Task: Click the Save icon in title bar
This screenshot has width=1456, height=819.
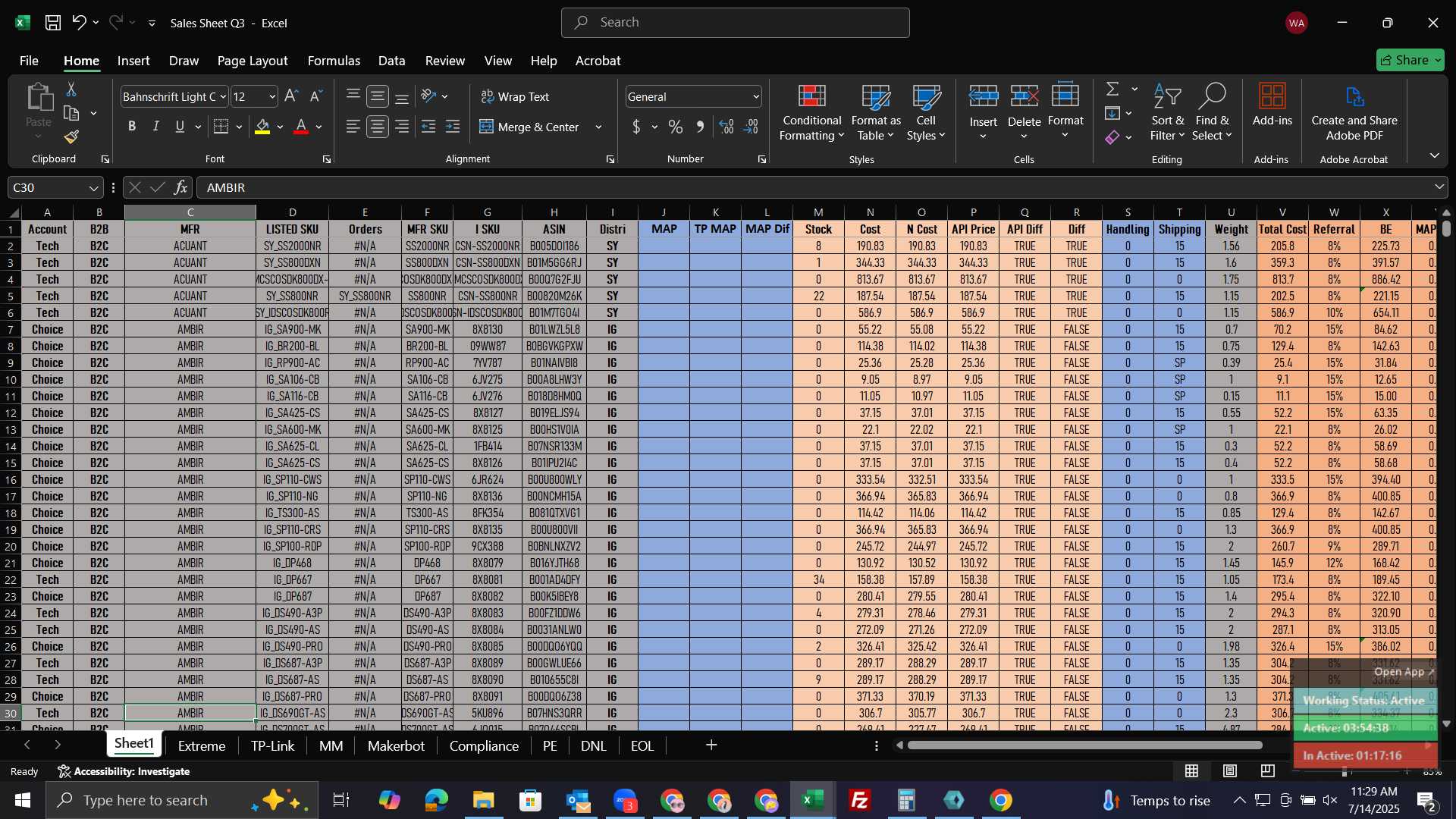Action: 52,23
